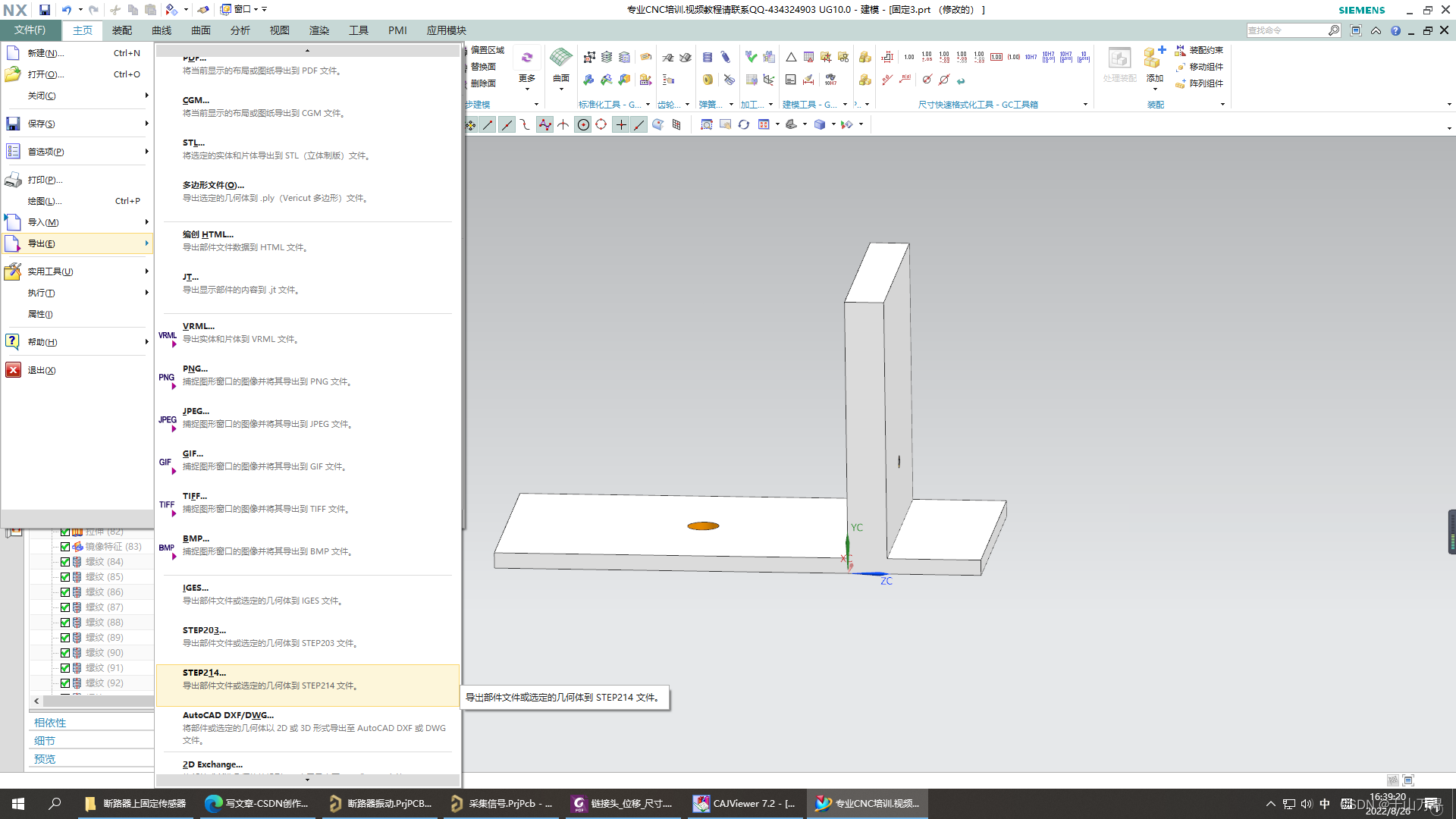Click the PNG export icon in the menu
Screen dimensions: 1456x819
(167, 378)
